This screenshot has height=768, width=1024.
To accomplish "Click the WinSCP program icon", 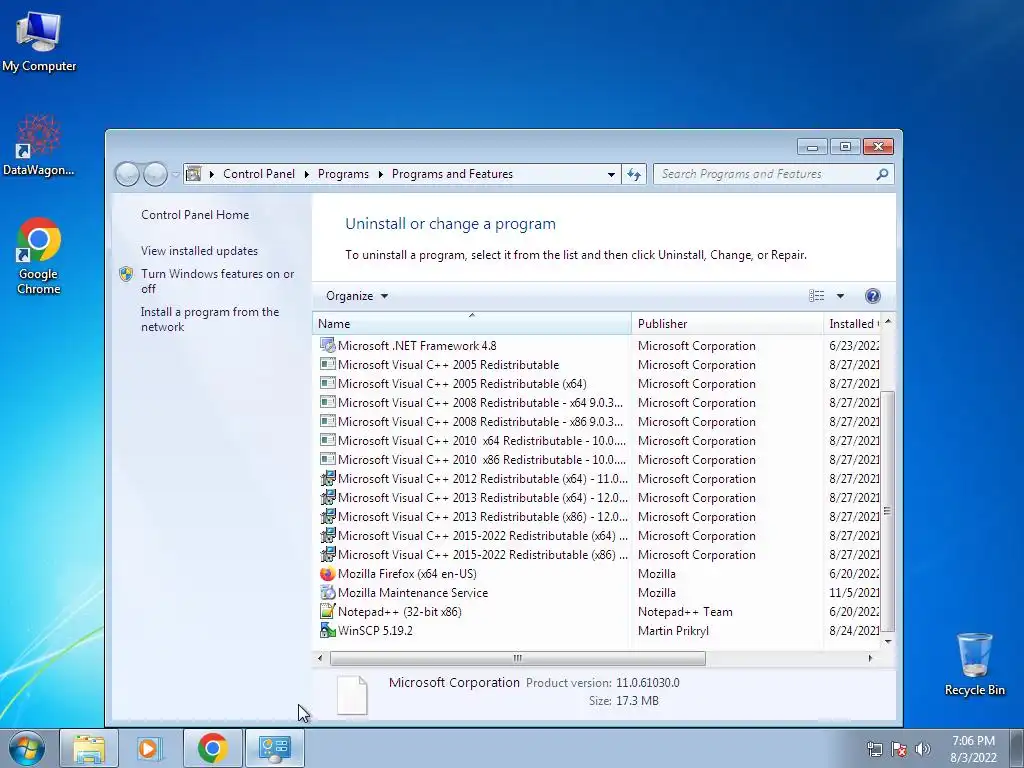I will 327,630.
